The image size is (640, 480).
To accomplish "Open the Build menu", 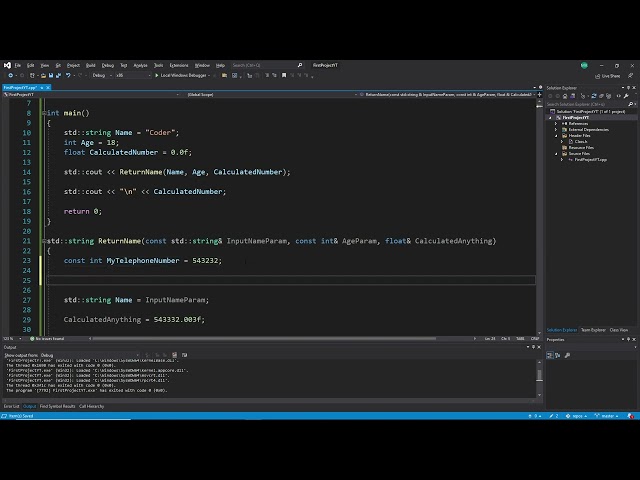I will [x=91, y=65].
